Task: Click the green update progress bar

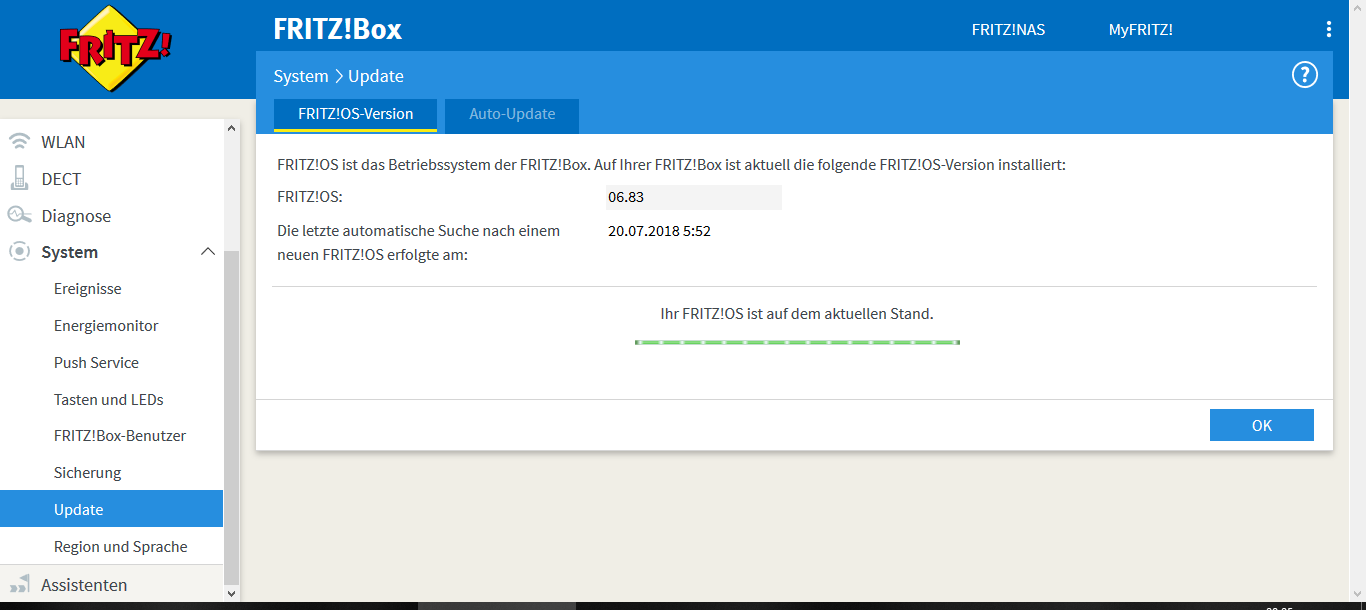Action: point(797,343)
